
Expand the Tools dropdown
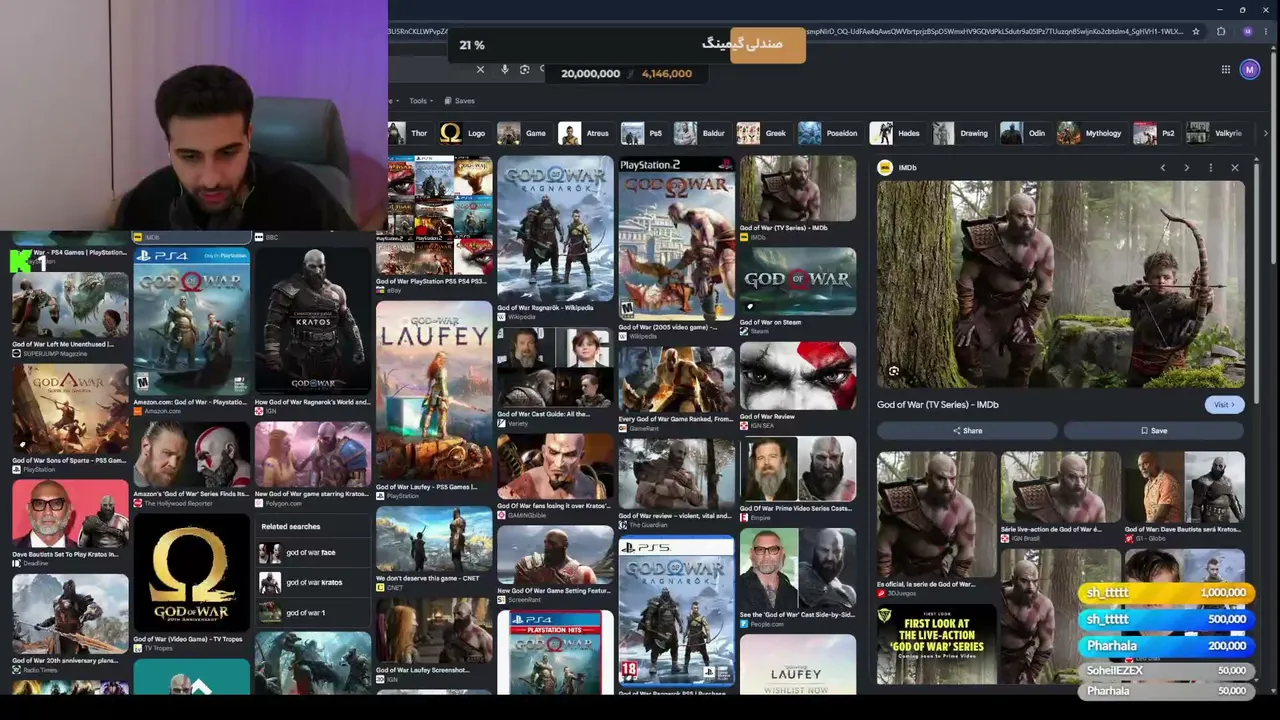click(x=421, y=101)
